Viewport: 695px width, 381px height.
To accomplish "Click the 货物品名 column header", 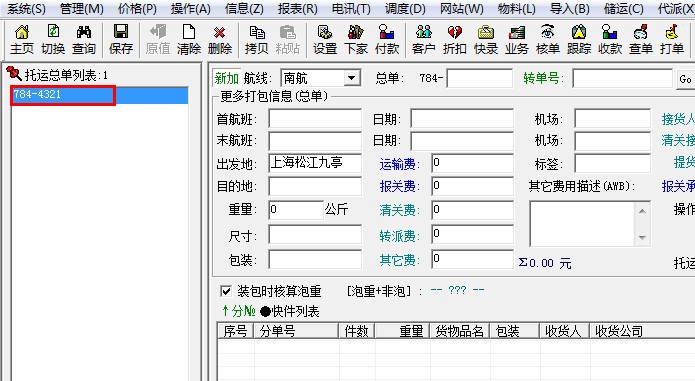I will click(460, 331).
